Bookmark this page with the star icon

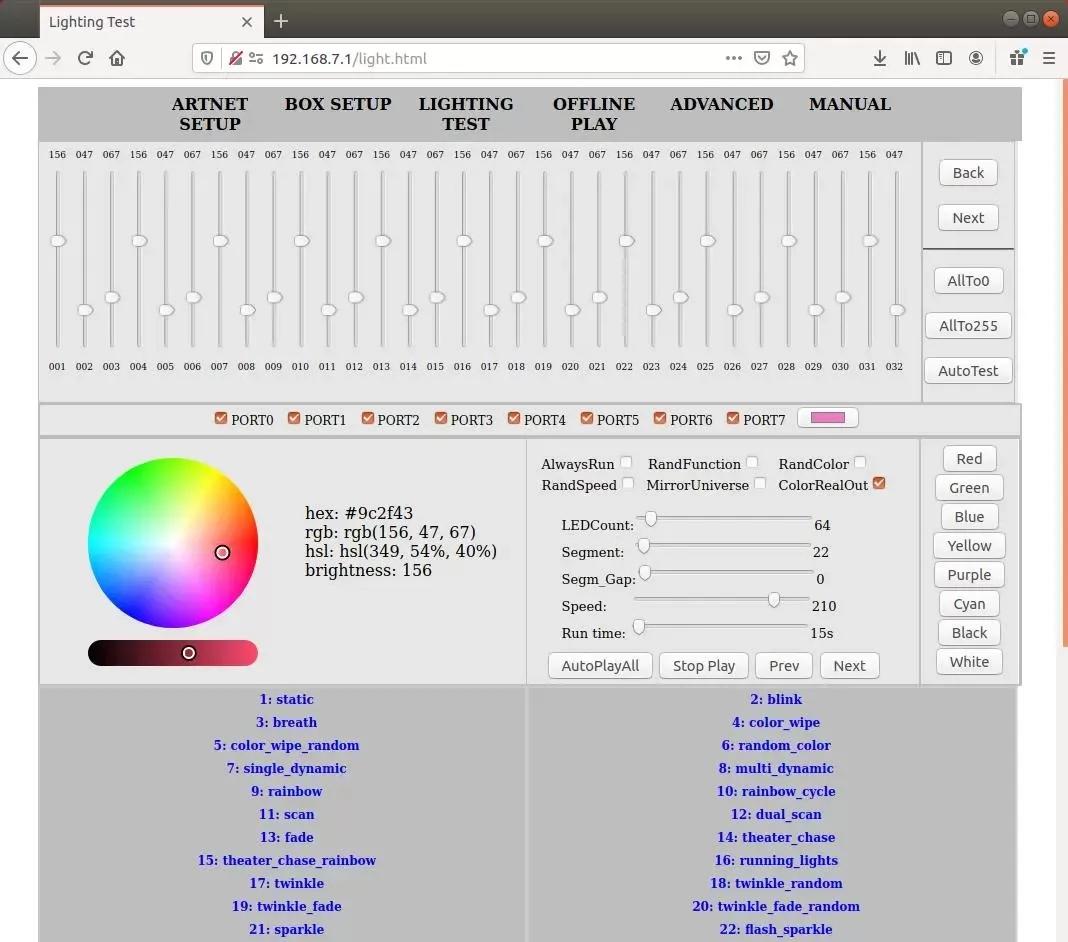click(790, 58)
